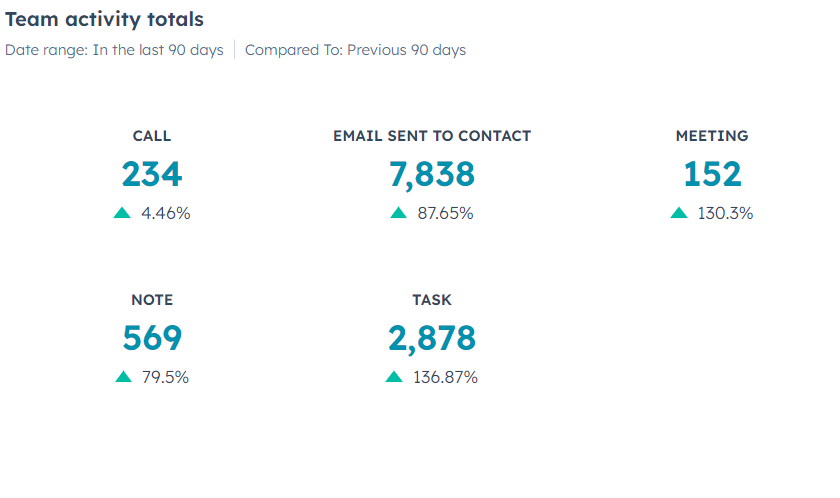Click the Date range: In the last 90 days text
This screenshot has width=840, height=498.
pyautogui.click(x=114, y=50)
